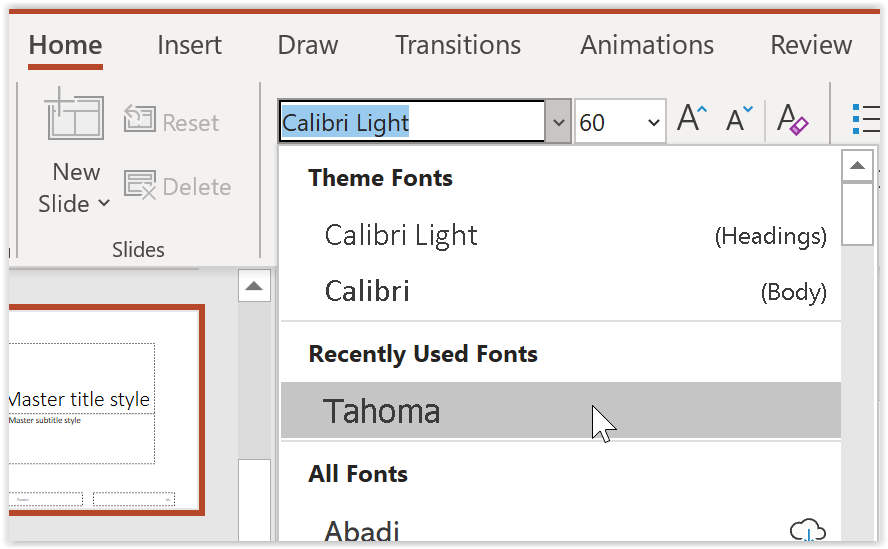
Task: Click slide panel scroll up arrow
Action: (254, 286)
